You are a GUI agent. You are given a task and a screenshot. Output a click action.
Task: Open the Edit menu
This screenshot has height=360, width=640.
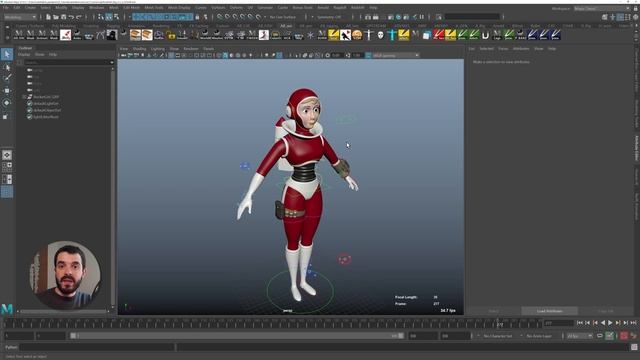[17, 7]
